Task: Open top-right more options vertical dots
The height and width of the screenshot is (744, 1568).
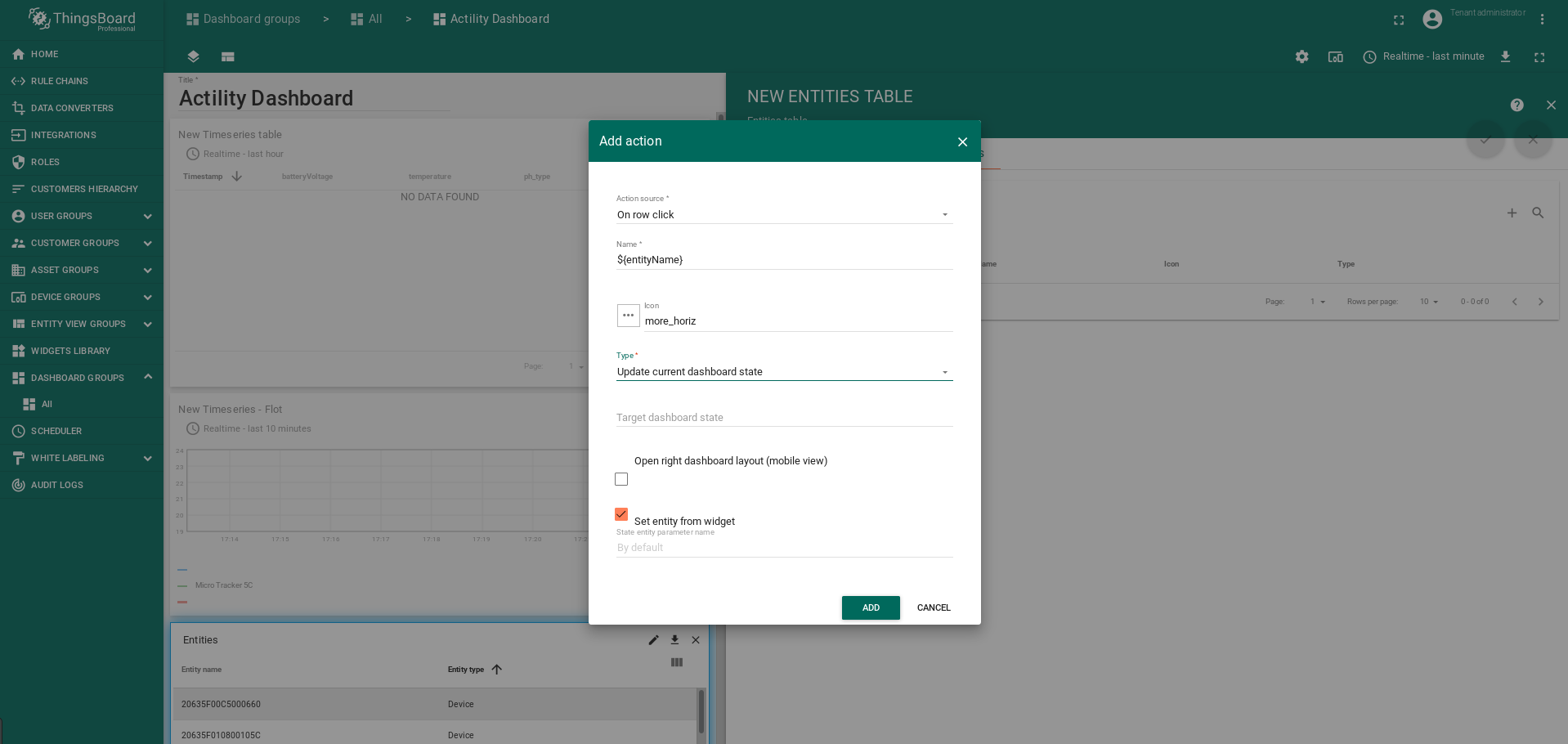Action: 1542,20
